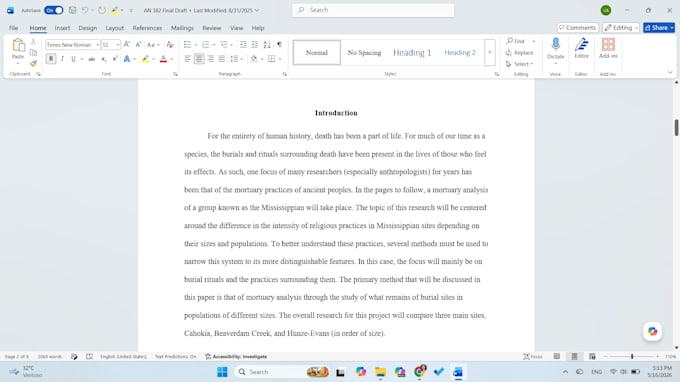The width and height of the screenshot is (680, 382).
Task: Start Dictate microphone
Action: click(556, 45)
